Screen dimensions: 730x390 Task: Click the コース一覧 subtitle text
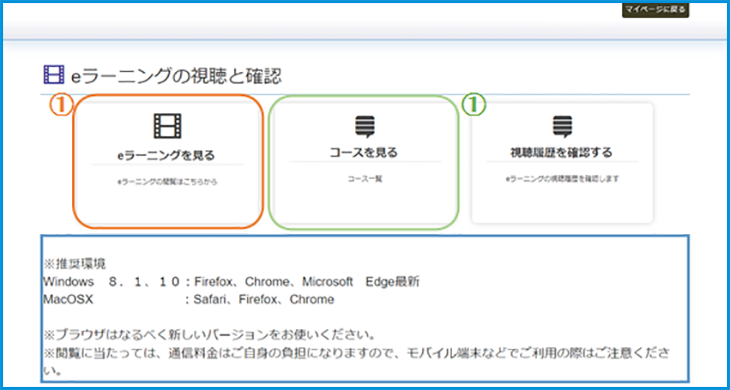(365, 179)
